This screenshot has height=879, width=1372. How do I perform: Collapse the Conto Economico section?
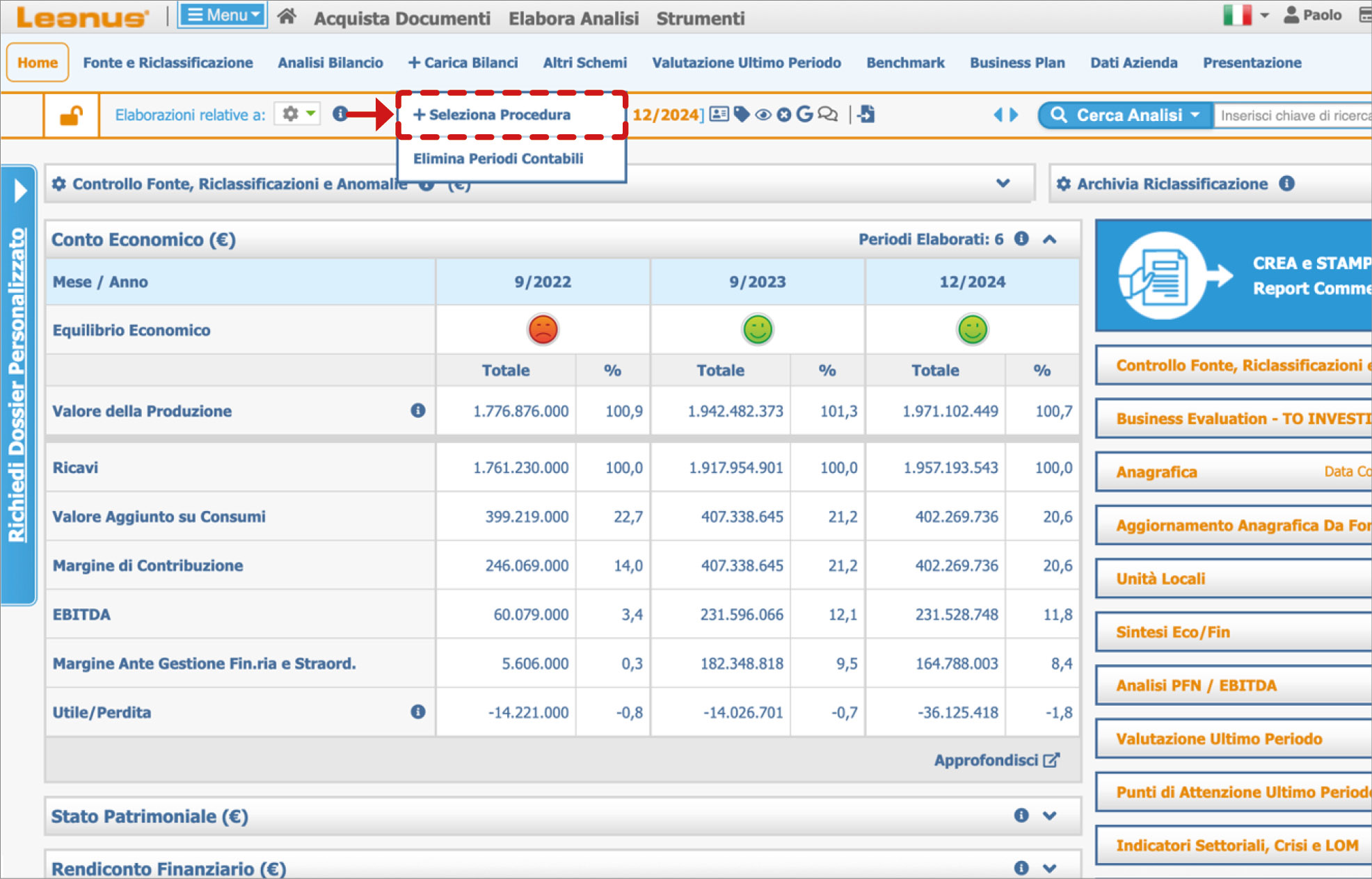pos(1050,239)
